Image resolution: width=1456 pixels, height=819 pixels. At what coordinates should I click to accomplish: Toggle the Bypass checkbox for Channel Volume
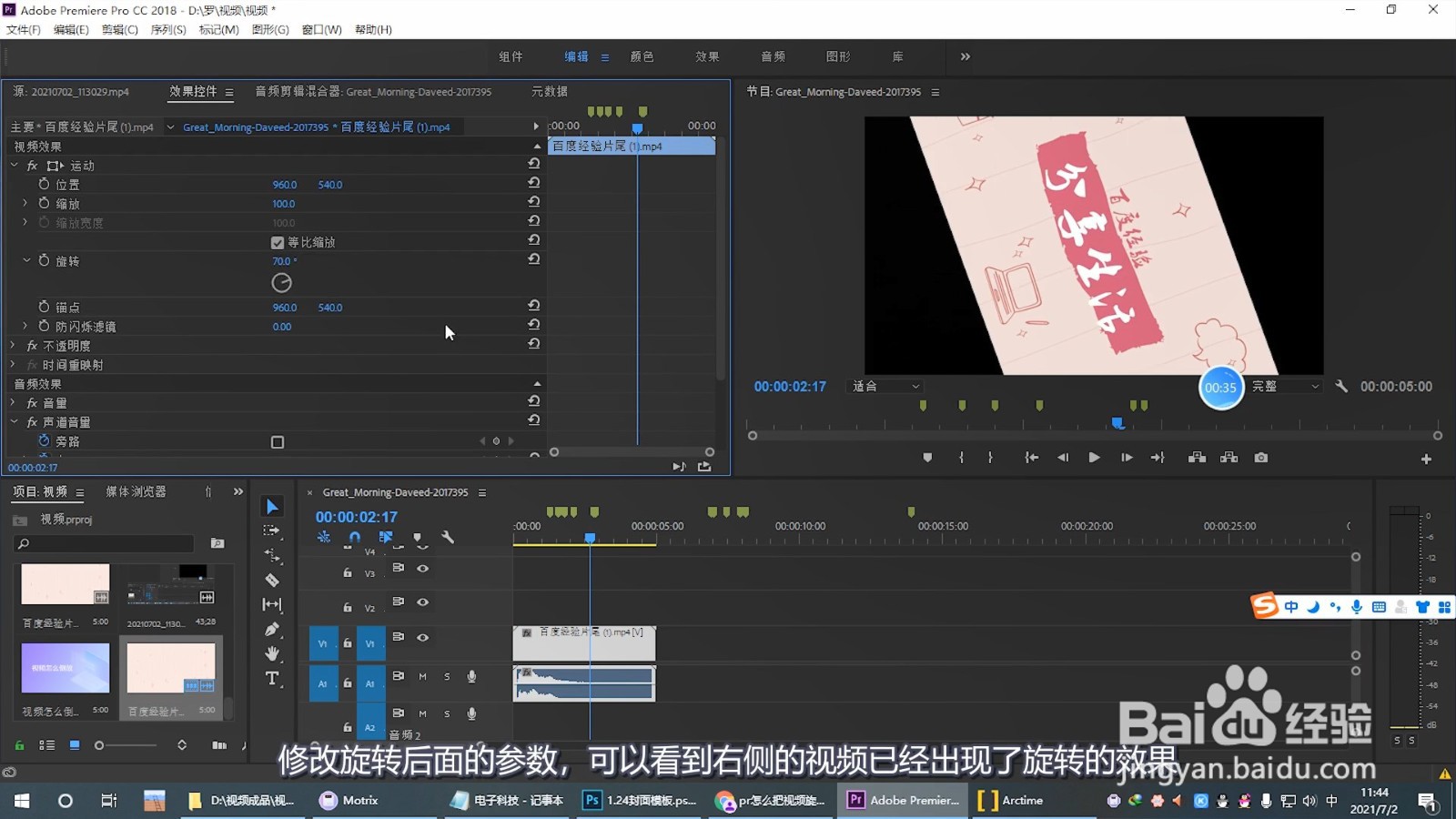[x=278, y=442]
